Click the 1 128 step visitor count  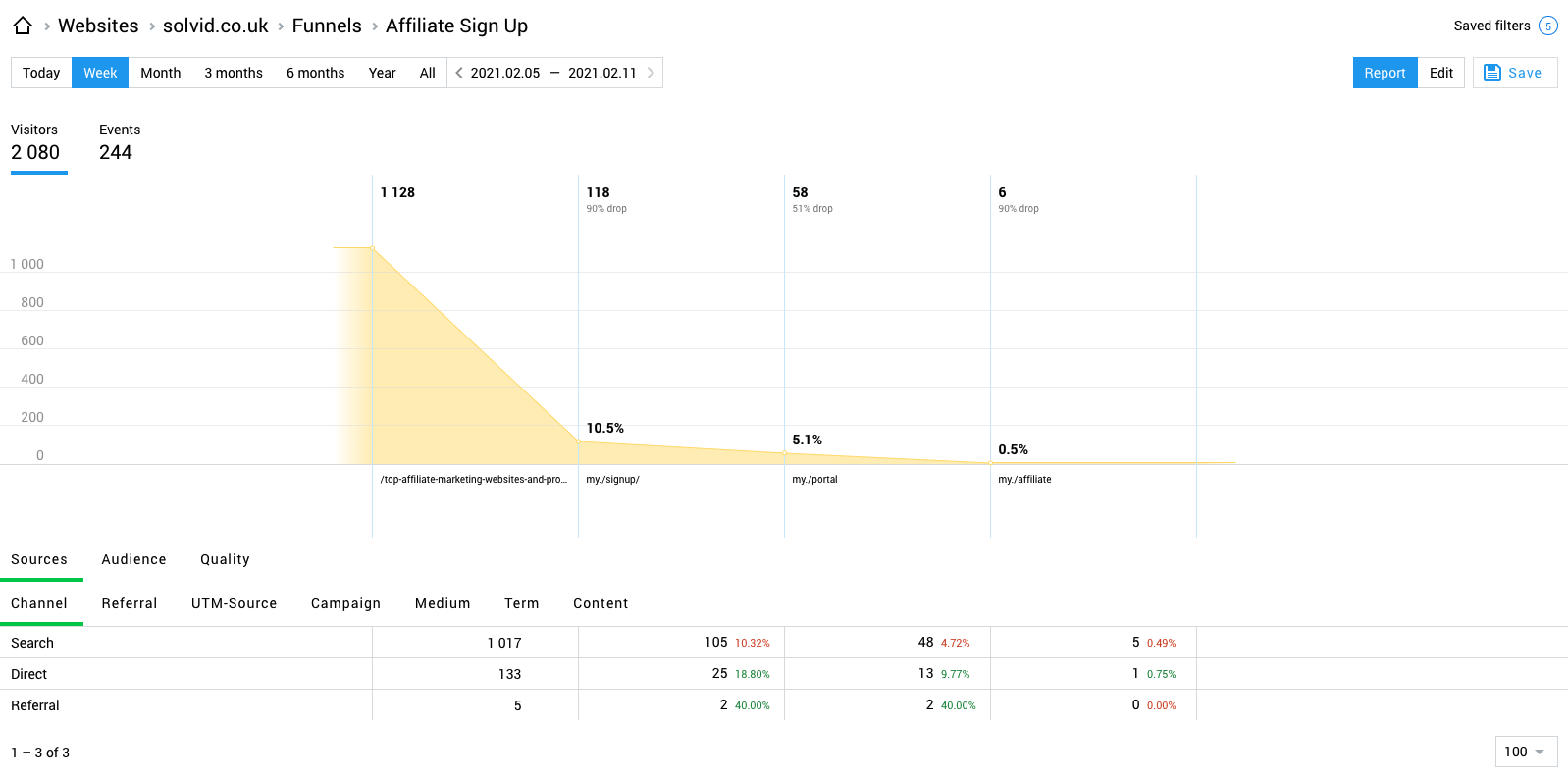[x=397, y=192]
